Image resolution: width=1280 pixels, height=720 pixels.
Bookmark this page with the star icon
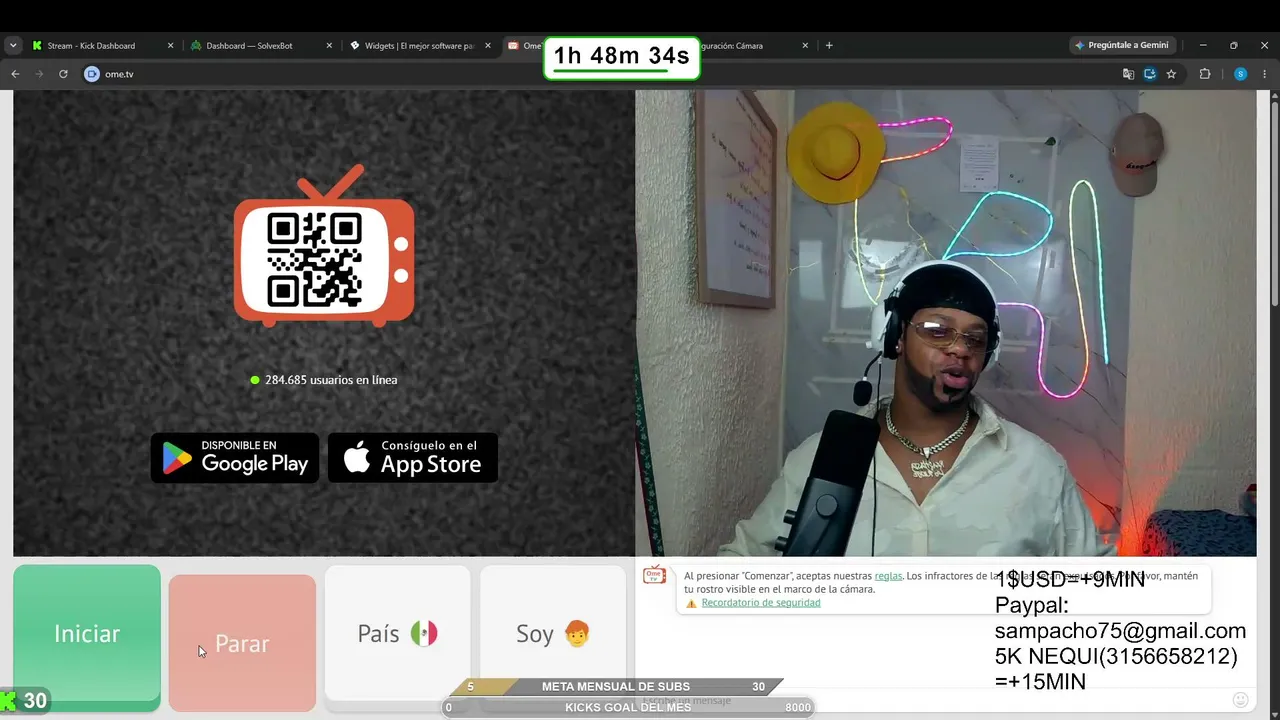click(x=1171, y=74)
